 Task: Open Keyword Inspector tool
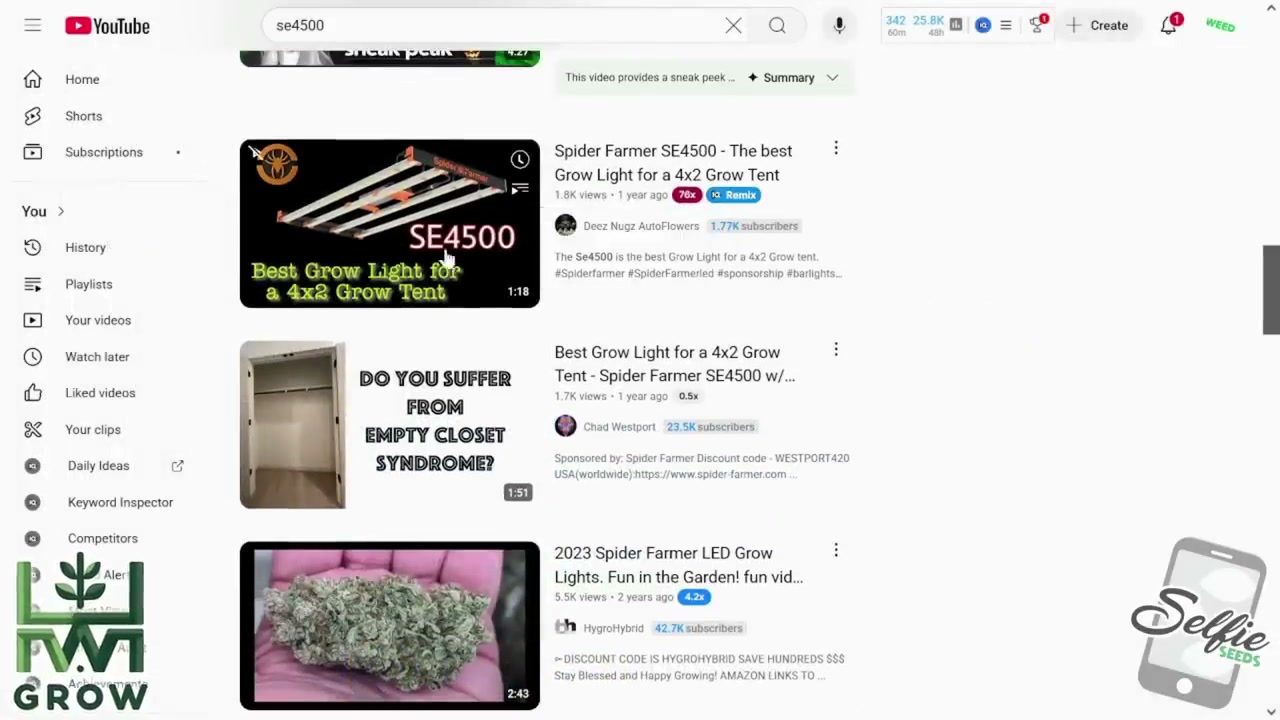(120, 502)
